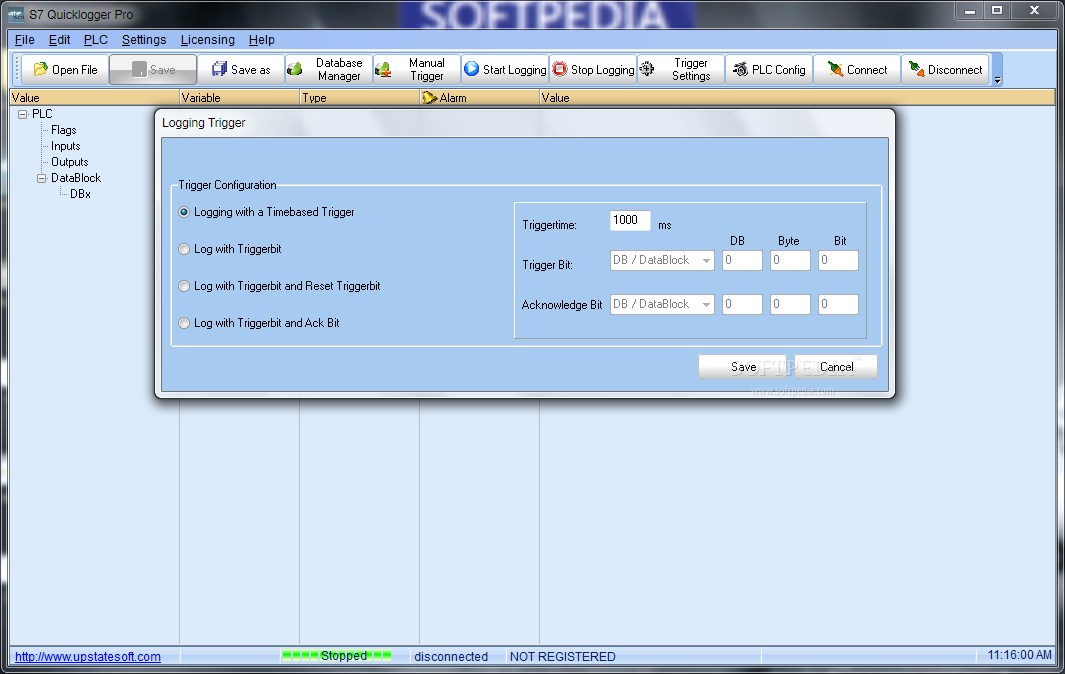This screenshot has width=1065, height=674.
Task: Click the Trigger Bit DB number field
Action: 742,260
